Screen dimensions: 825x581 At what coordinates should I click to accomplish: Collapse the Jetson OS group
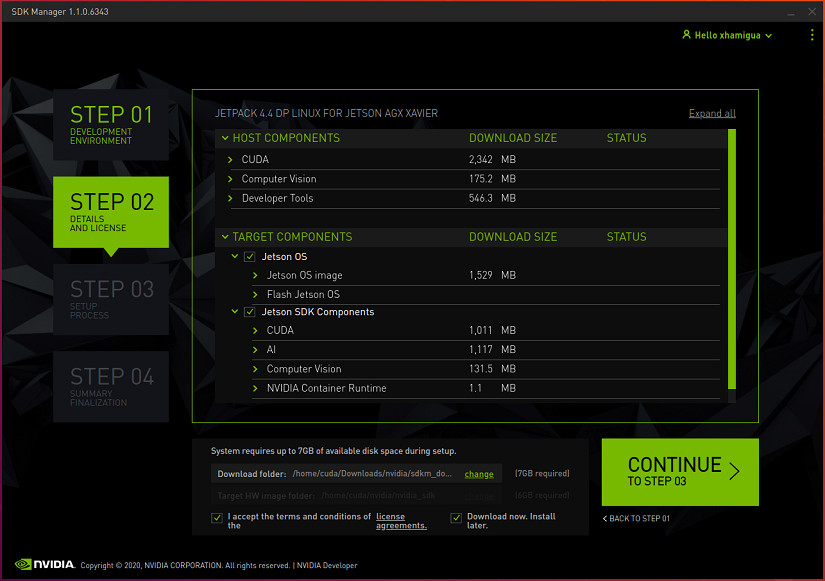235,256
